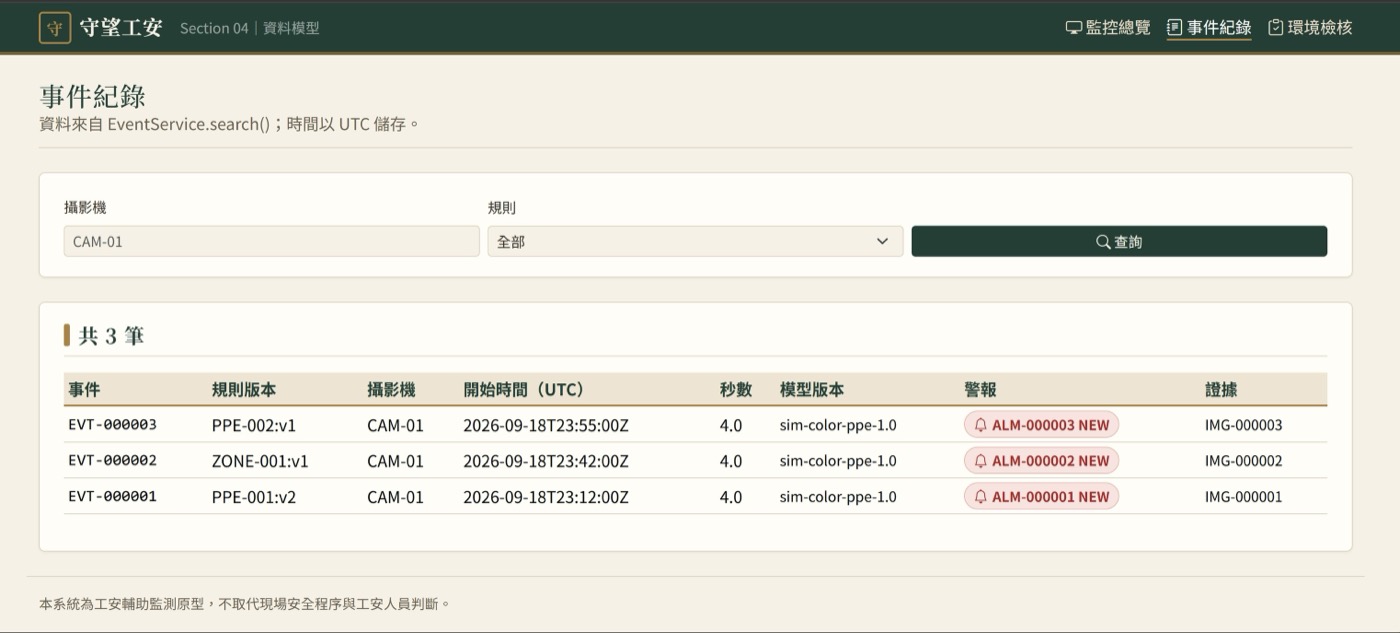Expand the 規則 dropdown showing 全部
1400x633 pixels.
(695, 241)
